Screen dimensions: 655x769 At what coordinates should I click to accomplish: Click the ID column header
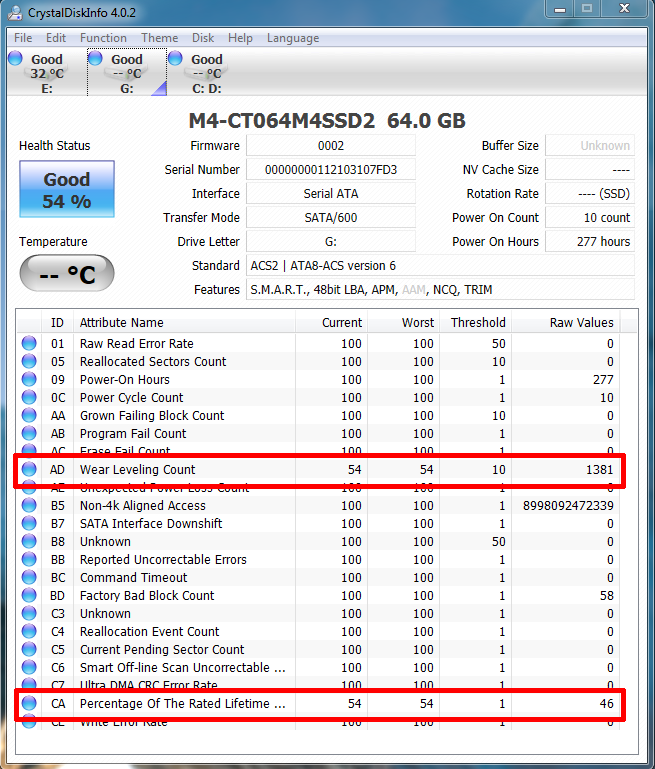coord(57,323)
